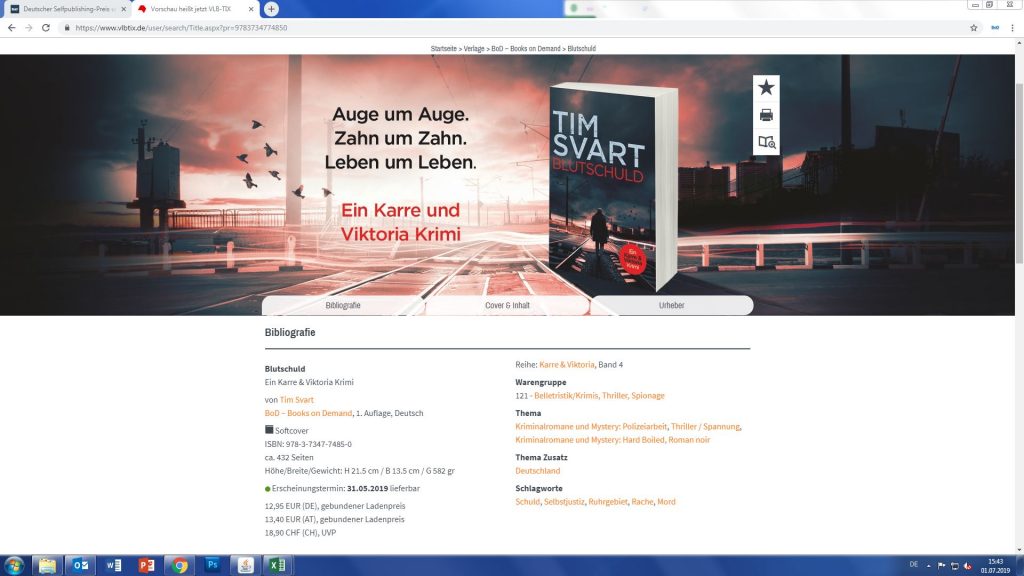Open the Cover & Inhalt section tab
Image resolution: width=1024 pixels, height=576 pixels.
[507, 306]
